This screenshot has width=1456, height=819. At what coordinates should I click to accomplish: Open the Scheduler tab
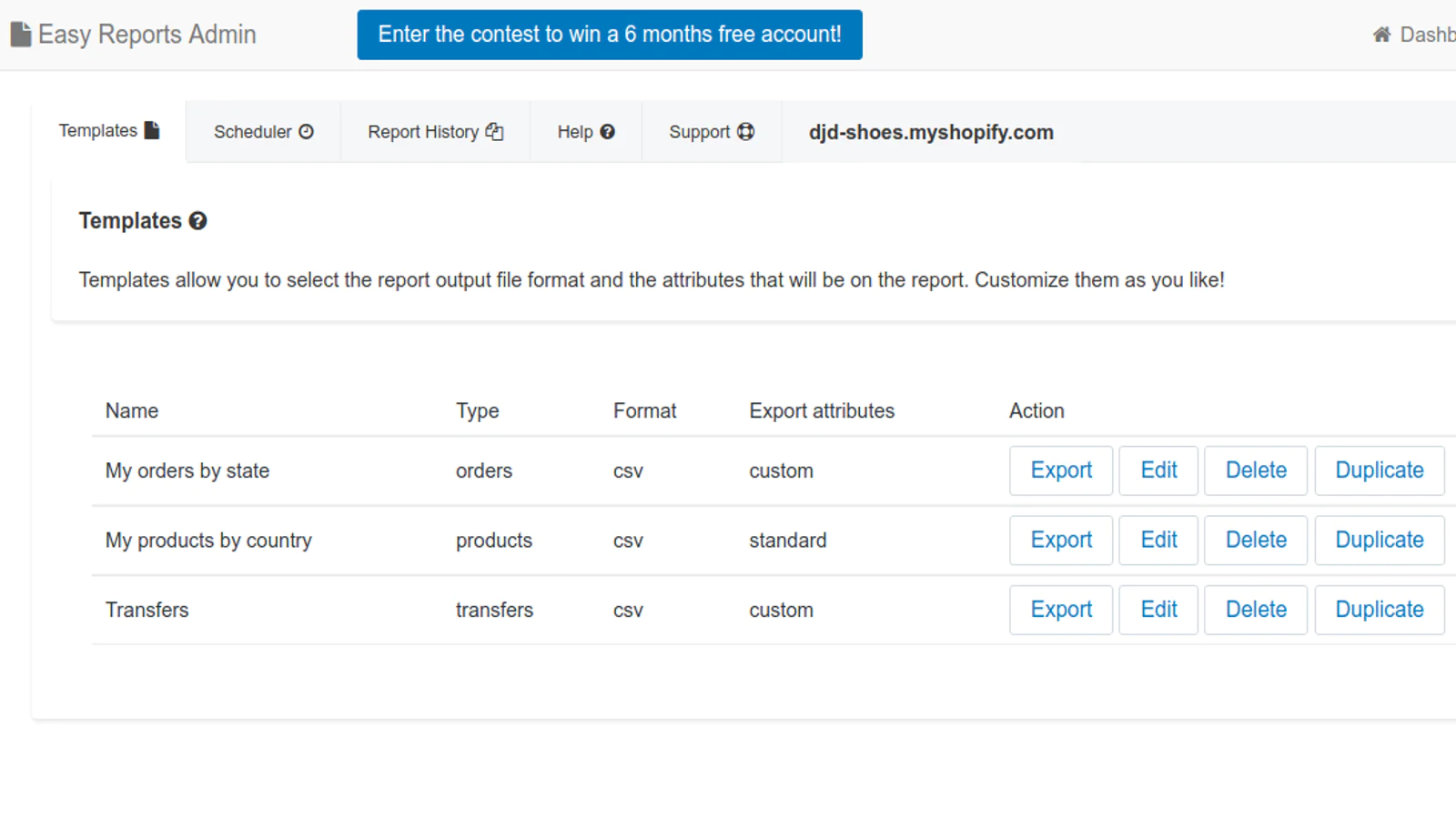click(264, 132)
